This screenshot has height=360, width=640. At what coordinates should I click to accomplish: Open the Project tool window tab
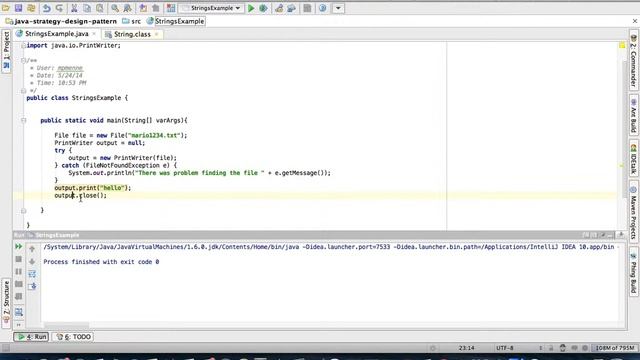click(x=6, y=51)
